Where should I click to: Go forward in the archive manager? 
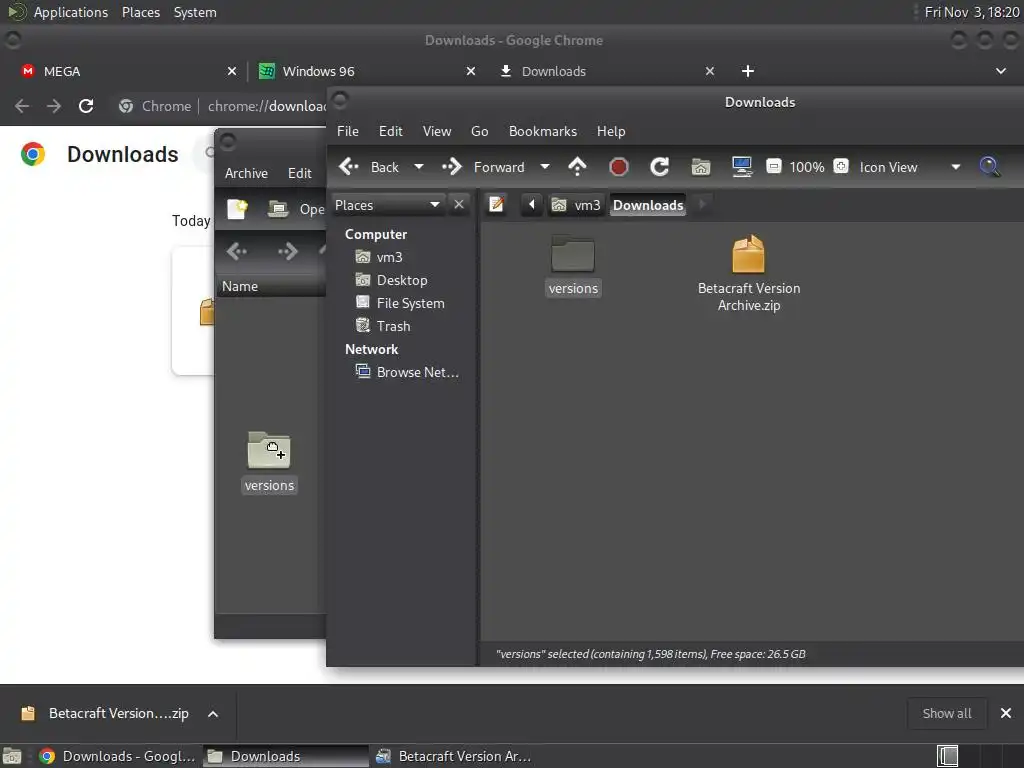pyautogui.click(x=287, y=251)
